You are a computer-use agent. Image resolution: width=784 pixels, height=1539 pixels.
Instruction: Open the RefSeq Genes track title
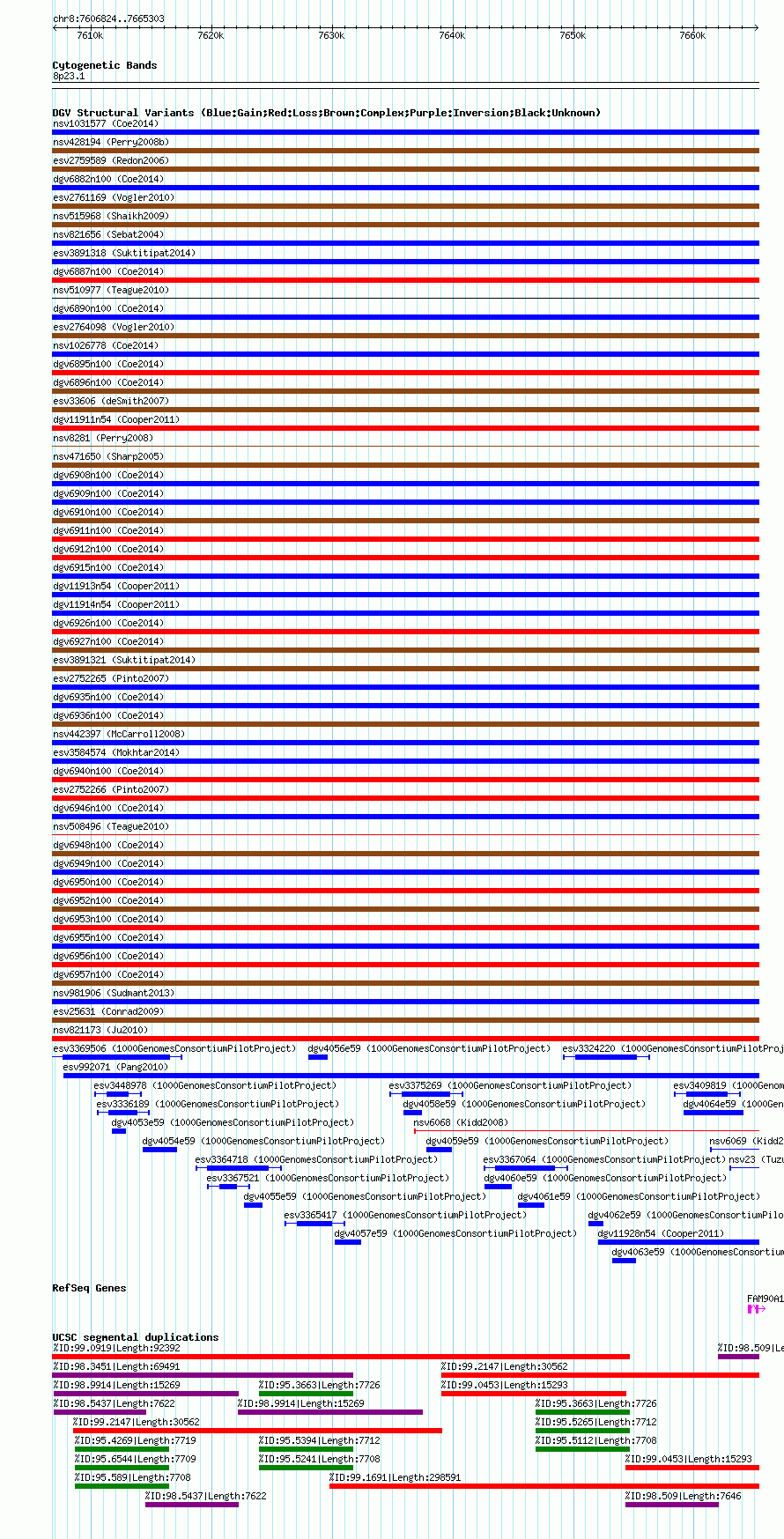(x=89, y=1288)
